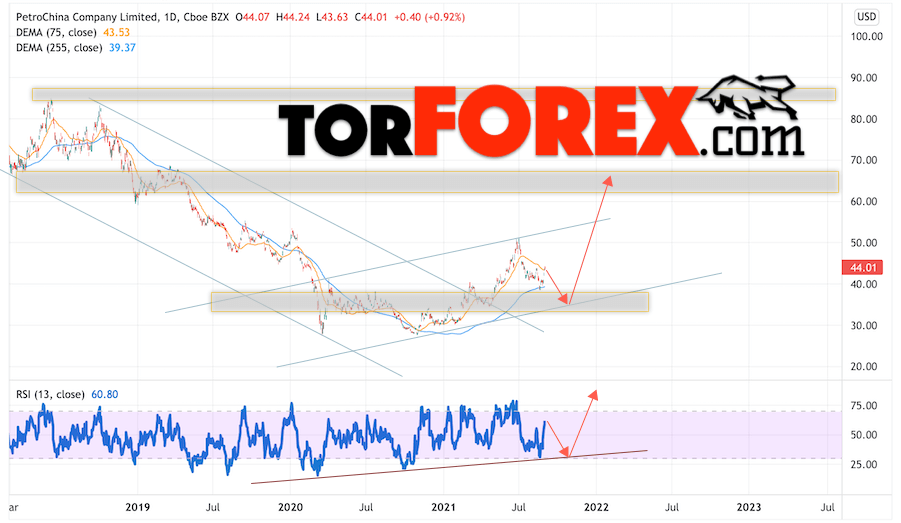Click the low price L43.63 in header
The image size is (901, 523).
tap(332, 17)
